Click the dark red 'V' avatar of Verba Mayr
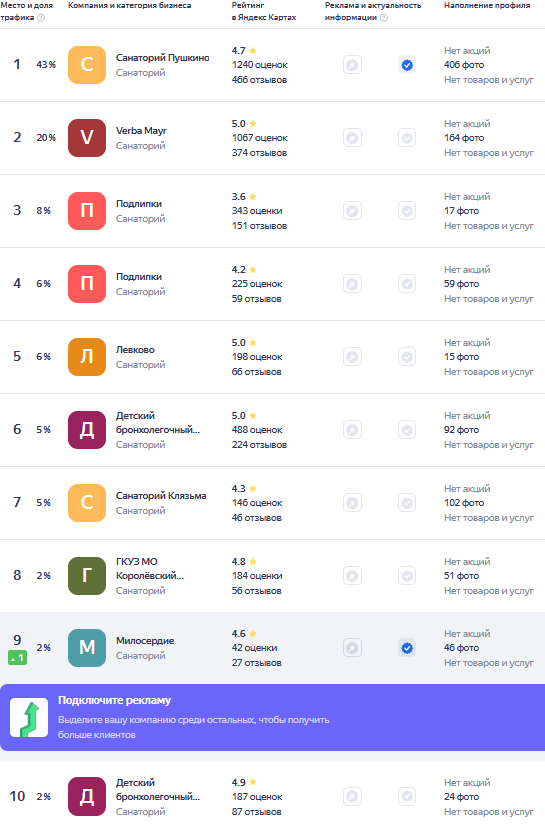Viewport: 545px width, 825px height. coord(87,138)
